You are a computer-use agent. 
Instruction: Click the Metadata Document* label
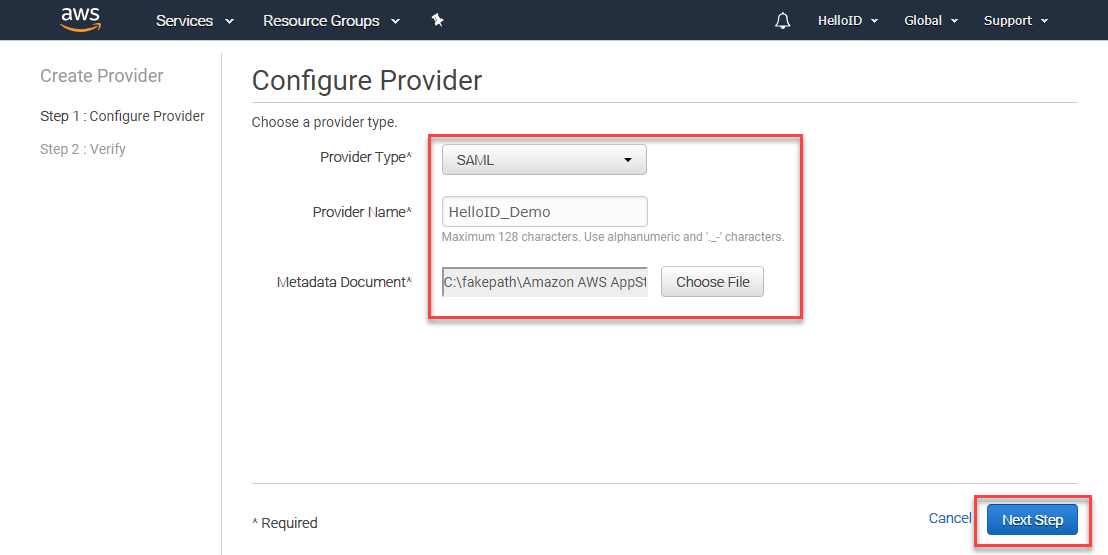point(344,282)
